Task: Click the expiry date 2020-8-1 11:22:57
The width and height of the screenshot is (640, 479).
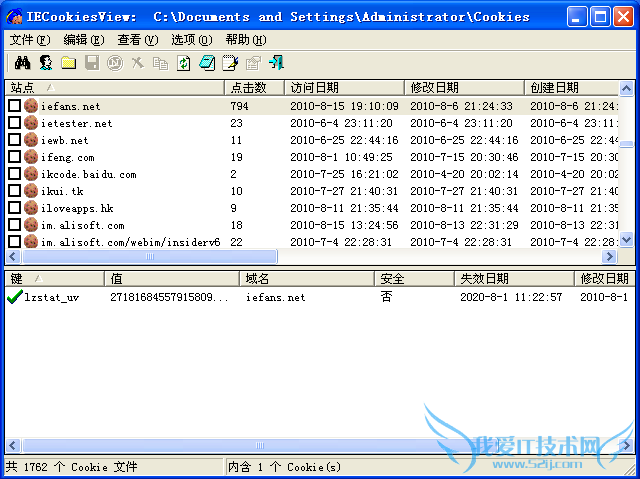Action: click(x=511, y=297)
